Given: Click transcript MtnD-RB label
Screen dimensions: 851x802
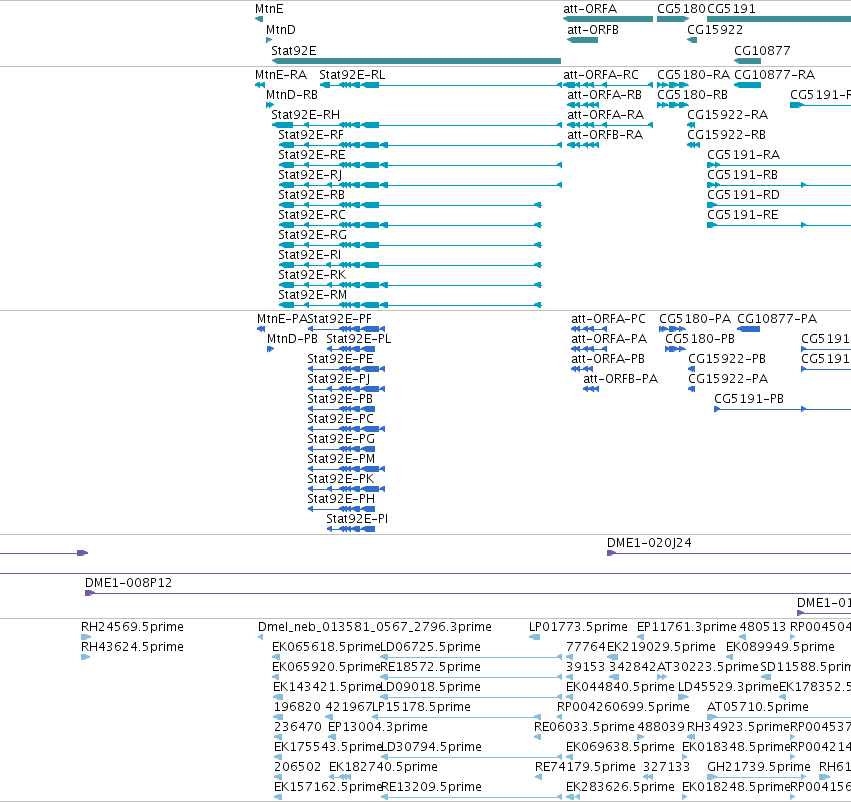Looking at the screenshot, I should pyautogui.click(x=291, y=94).
